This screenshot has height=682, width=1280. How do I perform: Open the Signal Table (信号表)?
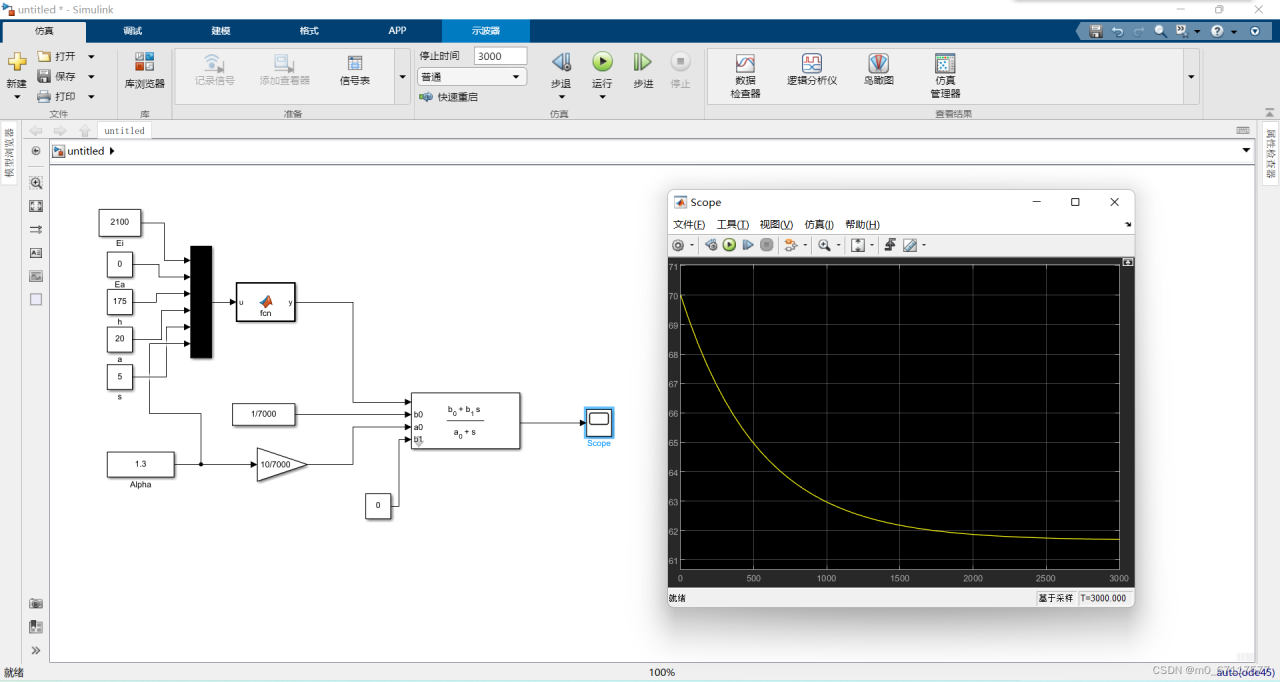(355, 70)
